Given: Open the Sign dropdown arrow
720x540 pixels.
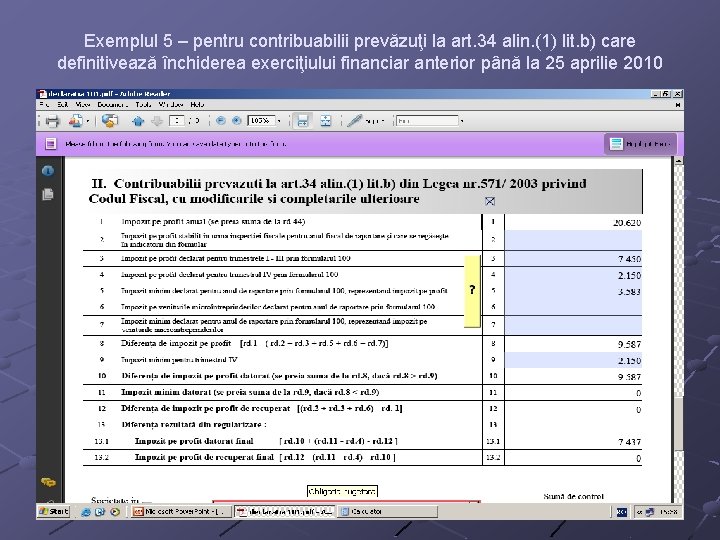Looking at the screenshot, I should point(382,121).
